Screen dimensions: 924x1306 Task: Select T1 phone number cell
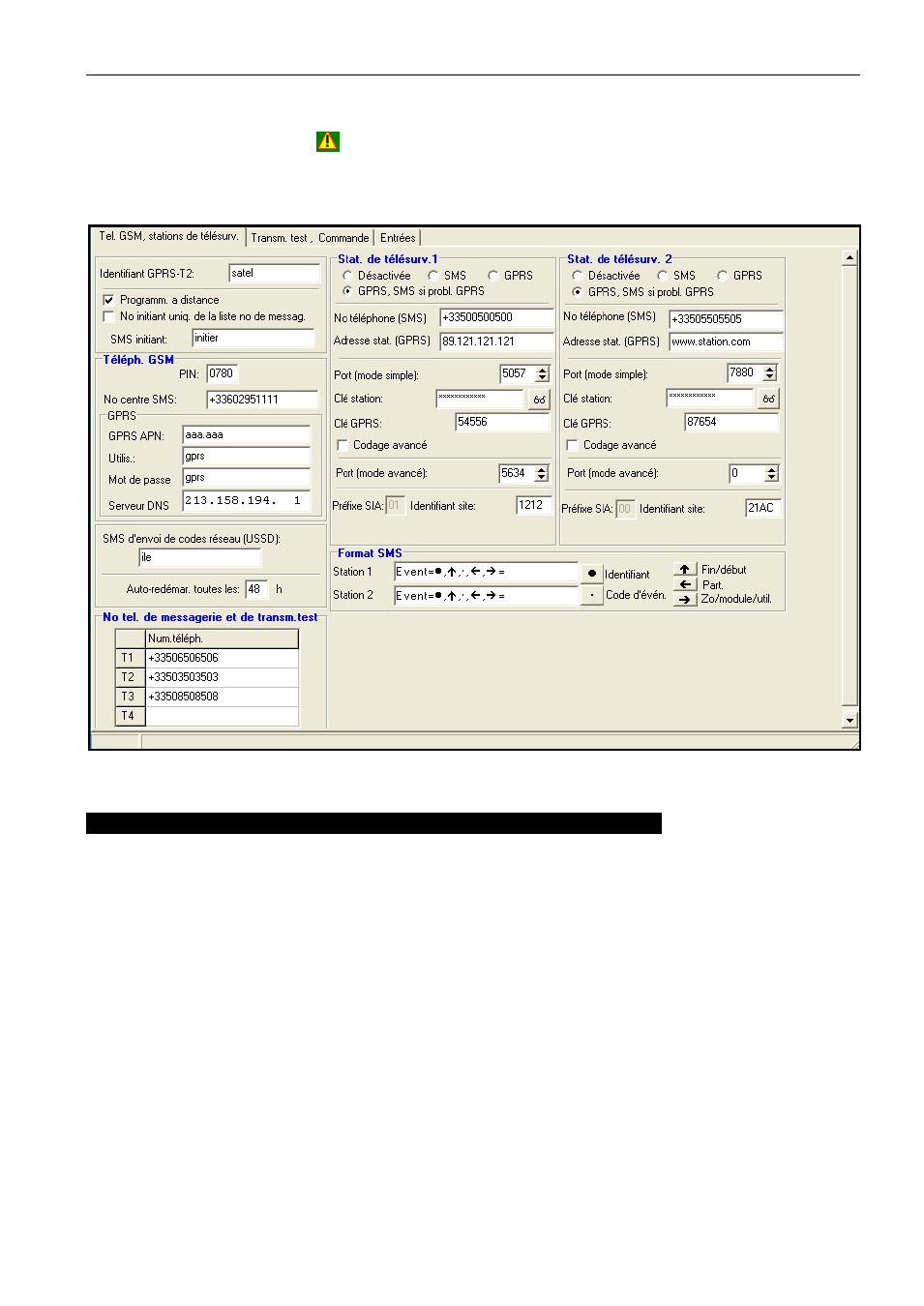(x=222, y=658)
